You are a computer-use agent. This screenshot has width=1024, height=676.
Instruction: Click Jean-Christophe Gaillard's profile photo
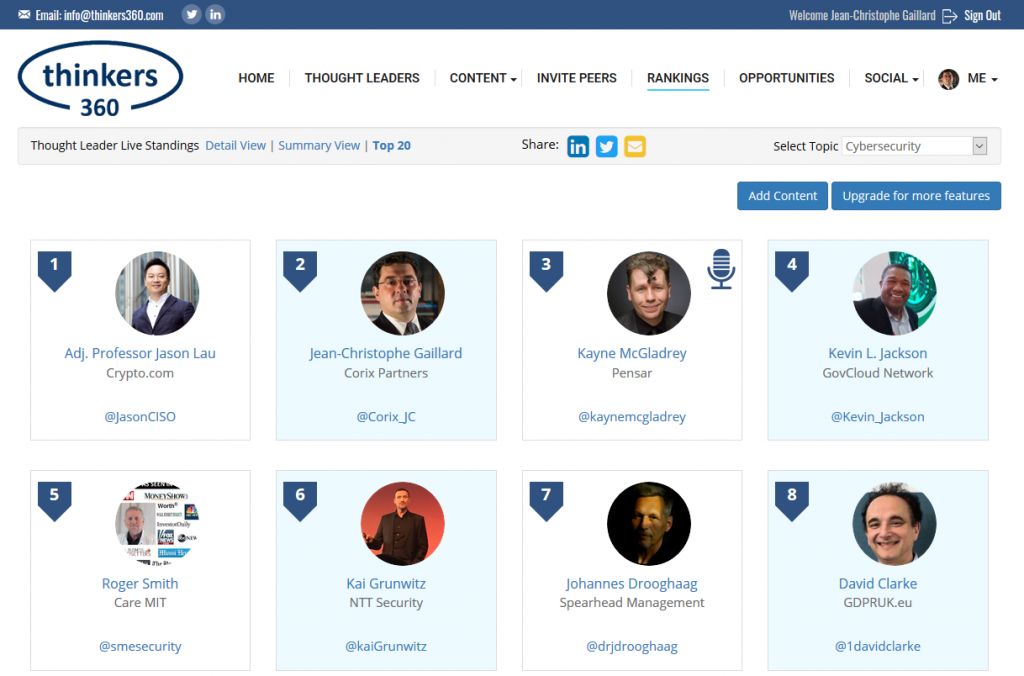pyautogui.click(x=402, y=293)
